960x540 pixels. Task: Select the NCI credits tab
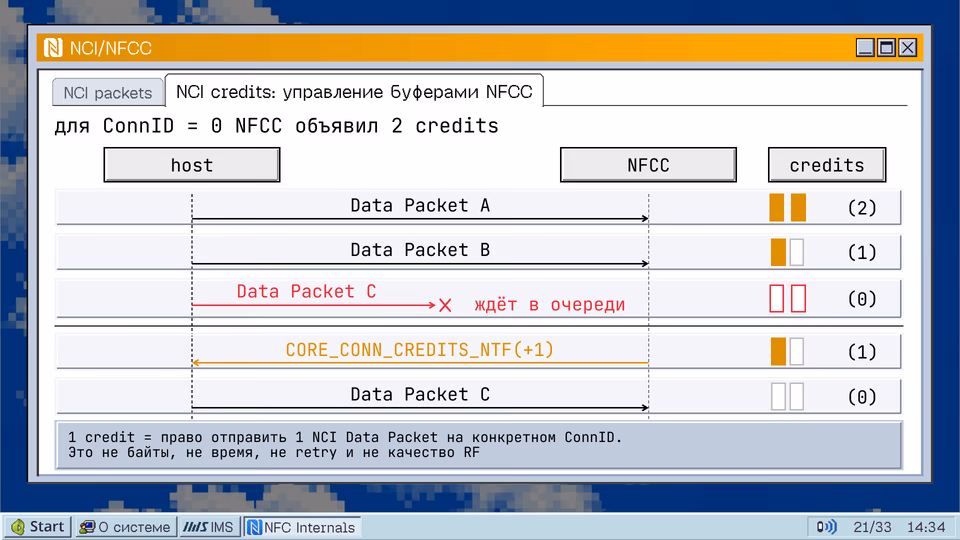point(354,92)
